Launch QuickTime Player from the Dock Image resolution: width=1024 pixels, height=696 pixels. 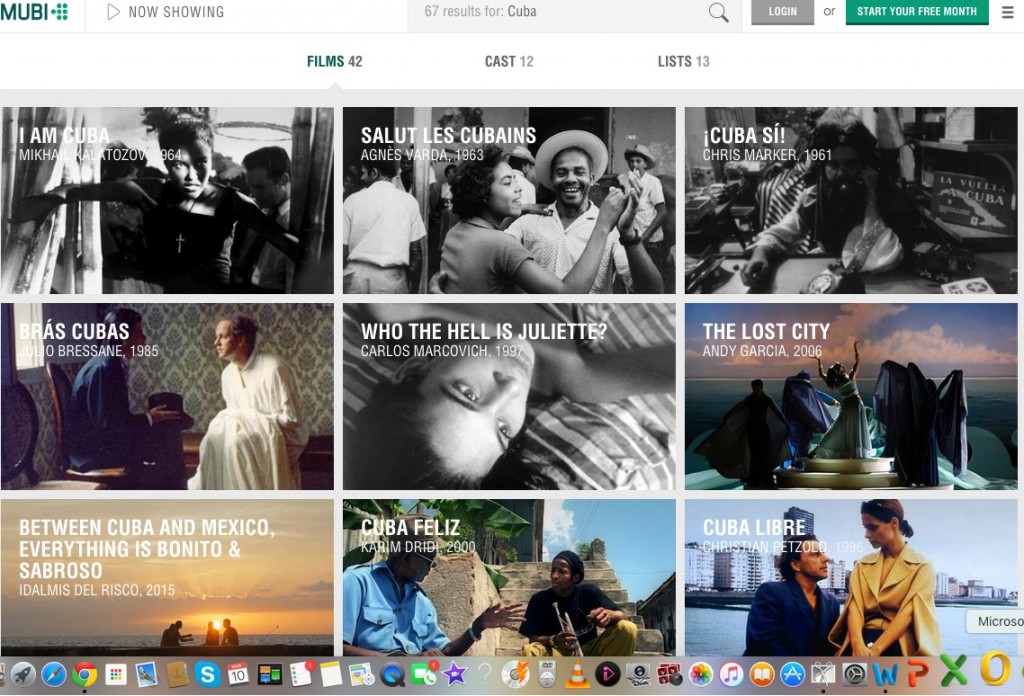[x=392, y=674]
